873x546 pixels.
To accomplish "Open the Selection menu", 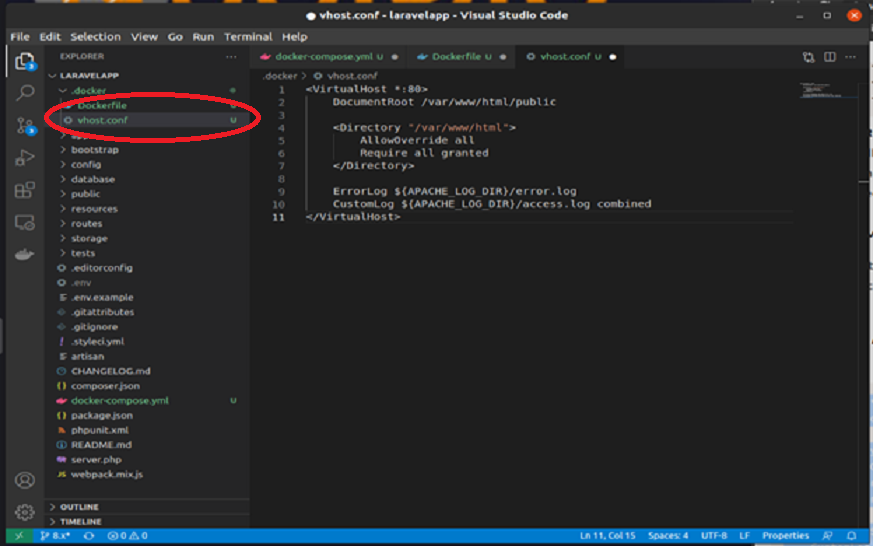I will point(95,37).
